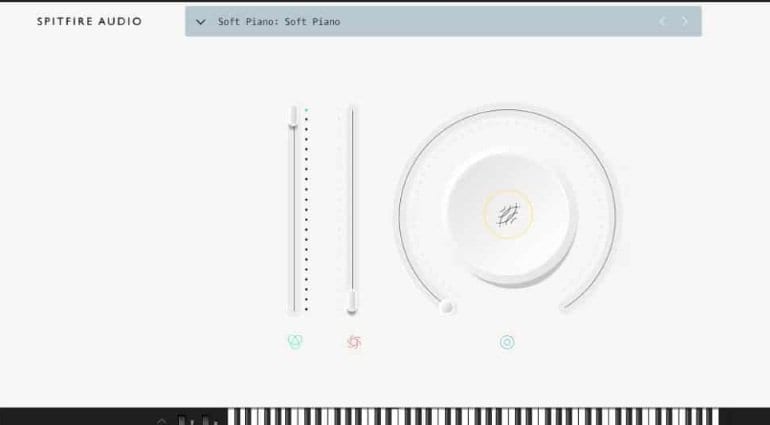Click the Dynamics slider handle at bottom
Screen dimensions: 770x425
[352, 301]
